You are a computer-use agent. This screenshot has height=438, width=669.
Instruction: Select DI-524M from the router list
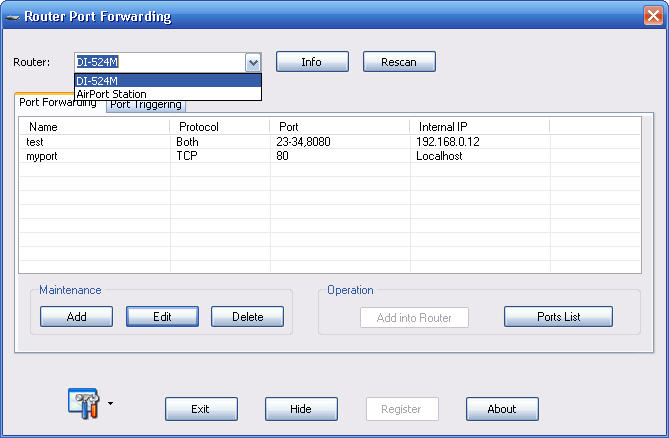[x=167, y=81]
